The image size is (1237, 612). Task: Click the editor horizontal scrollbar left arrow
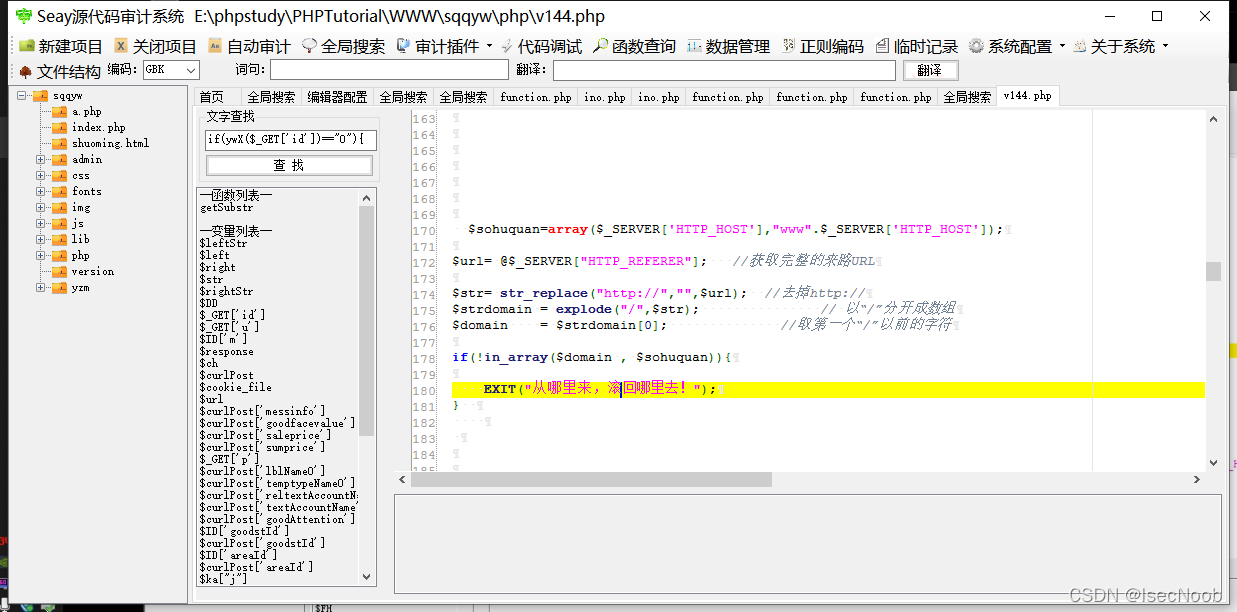(x=403, y=480)
